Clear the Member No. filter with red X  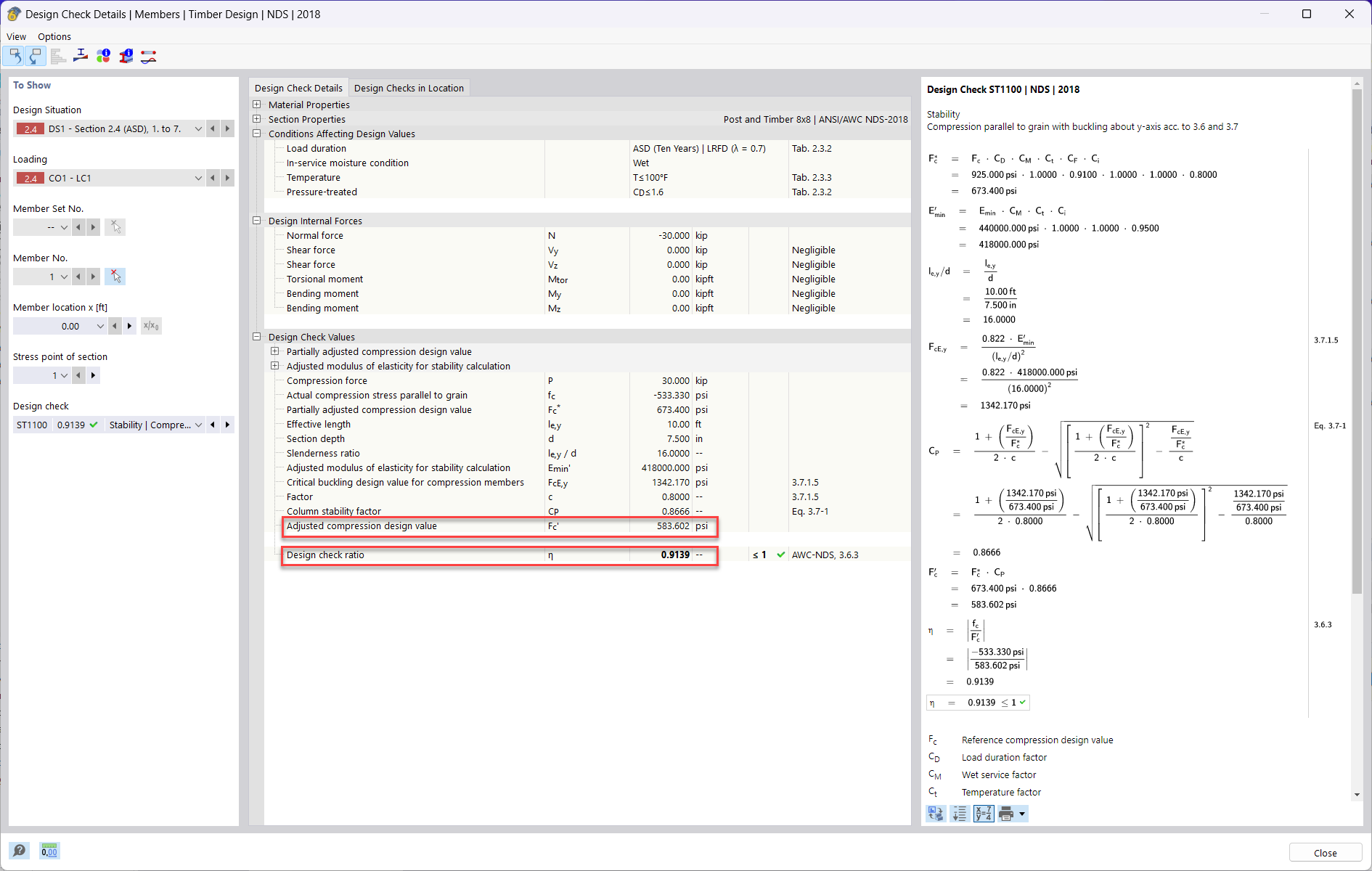click(x=115, y=276)
